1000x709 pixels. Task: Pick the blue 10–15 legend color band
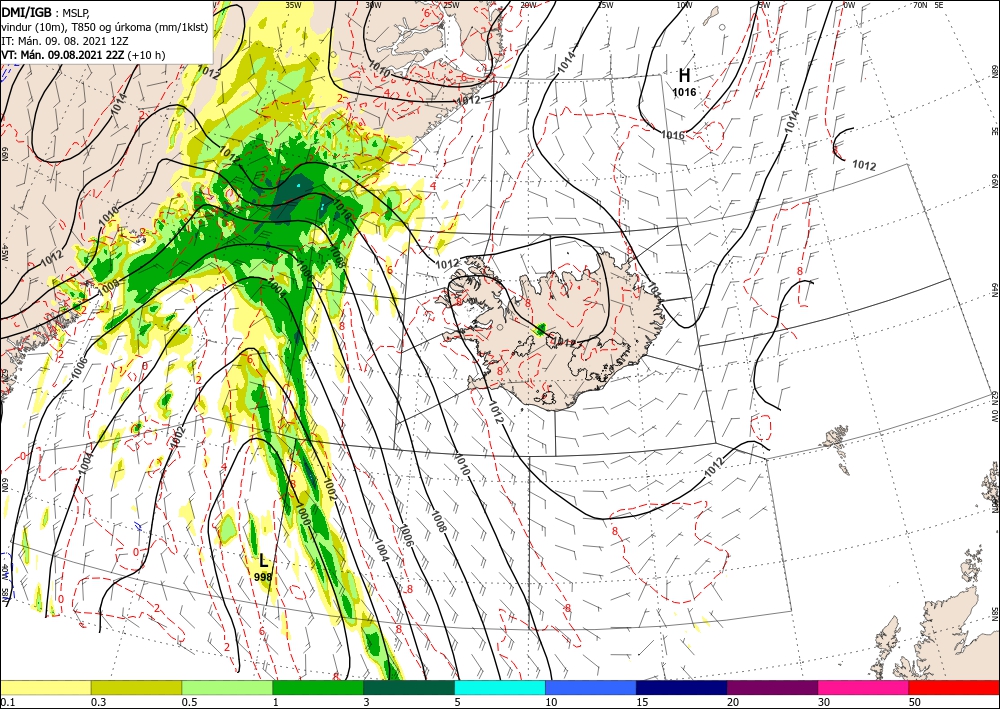tap(591, 687)
